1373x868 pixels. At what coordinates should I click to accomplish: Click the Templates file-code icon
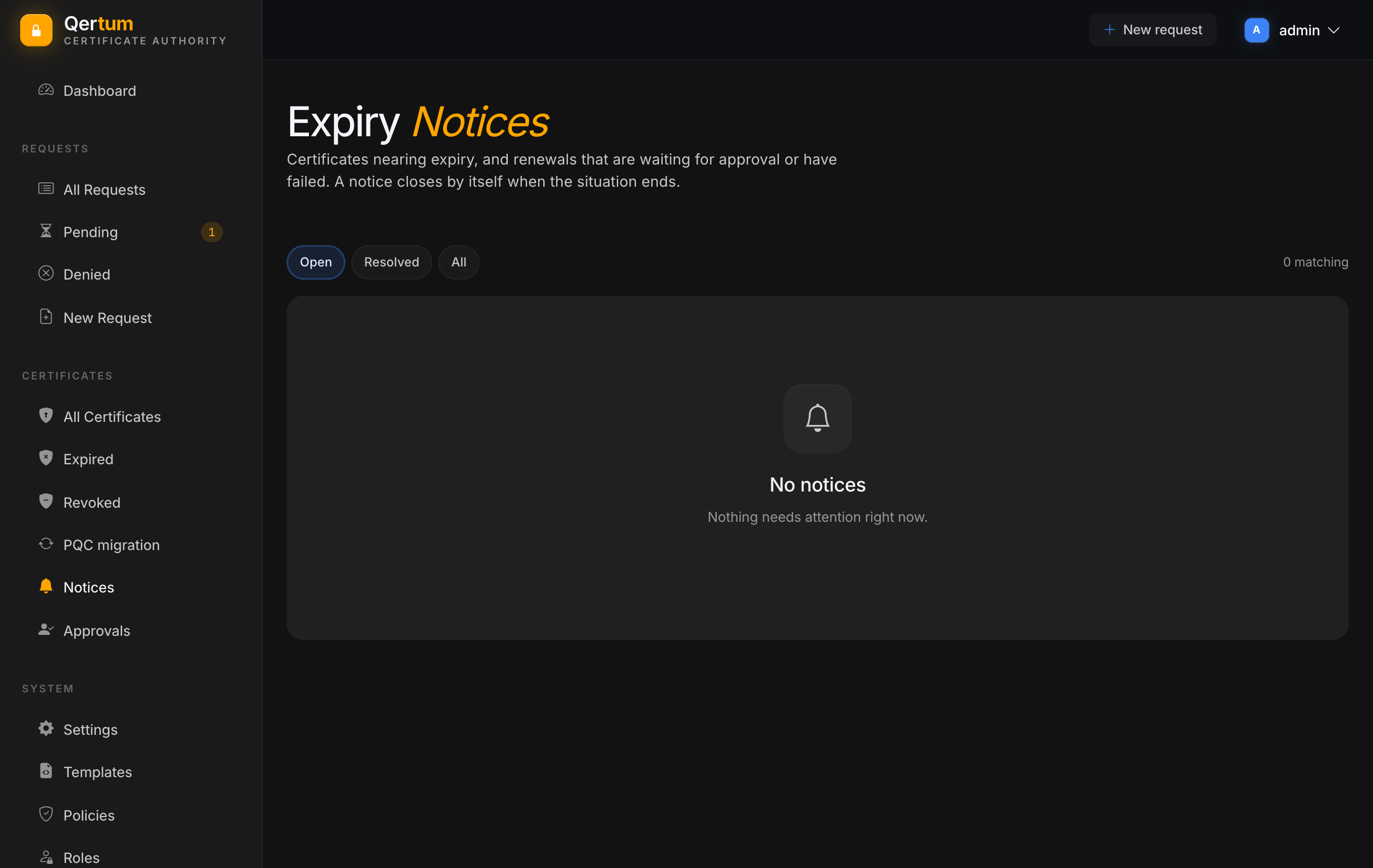coord(45,771)
